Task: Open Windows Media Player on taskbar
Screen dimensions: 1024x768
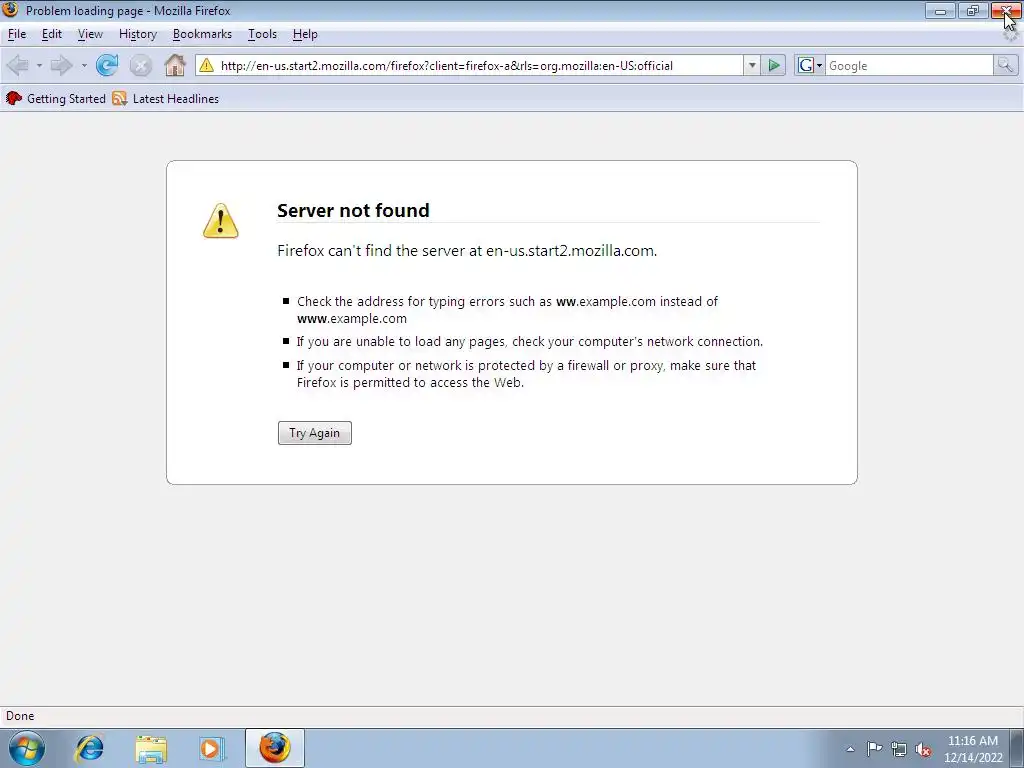Action: (212, 748)
